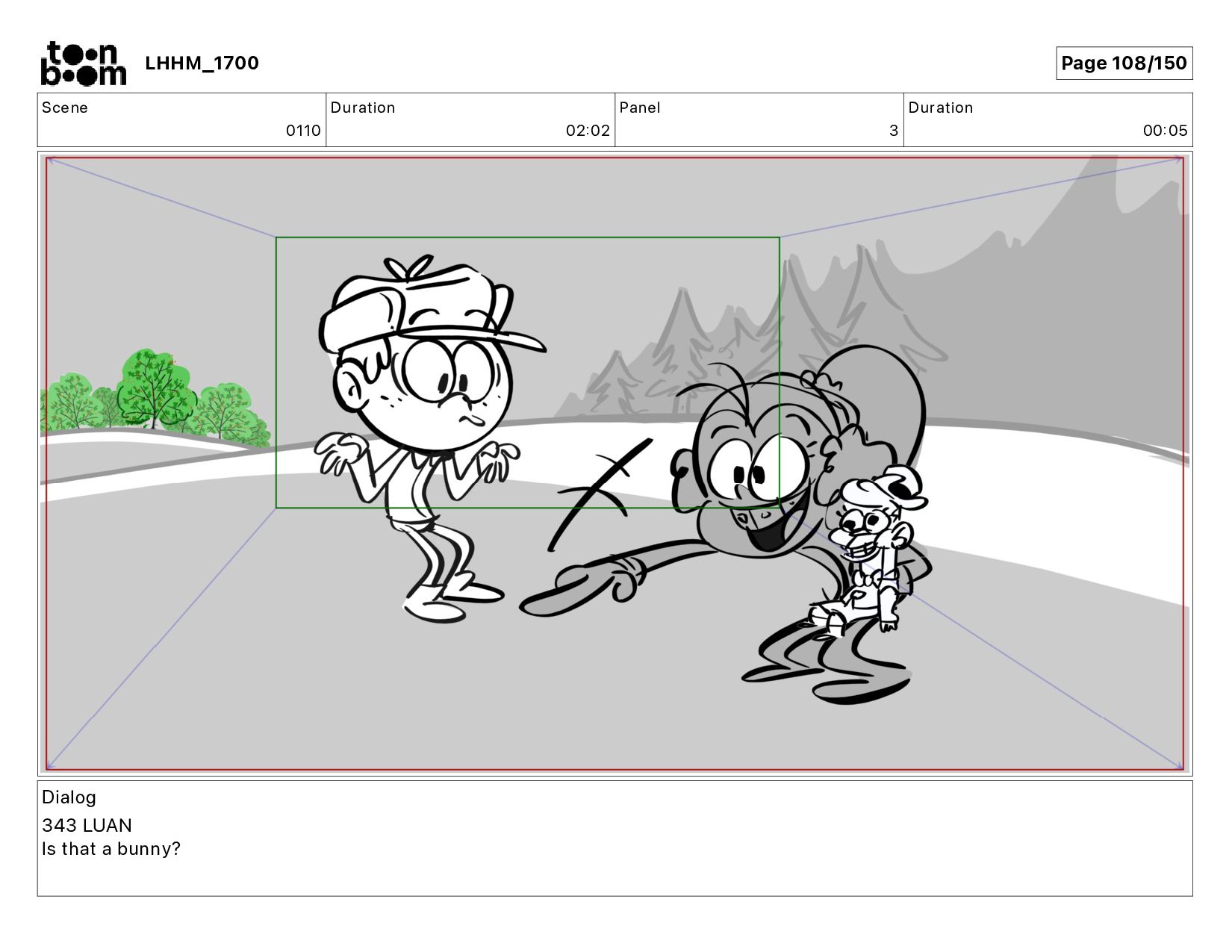Select the Scene header label
Screen dimensions: 1232x952
click(x=65, y=108)
